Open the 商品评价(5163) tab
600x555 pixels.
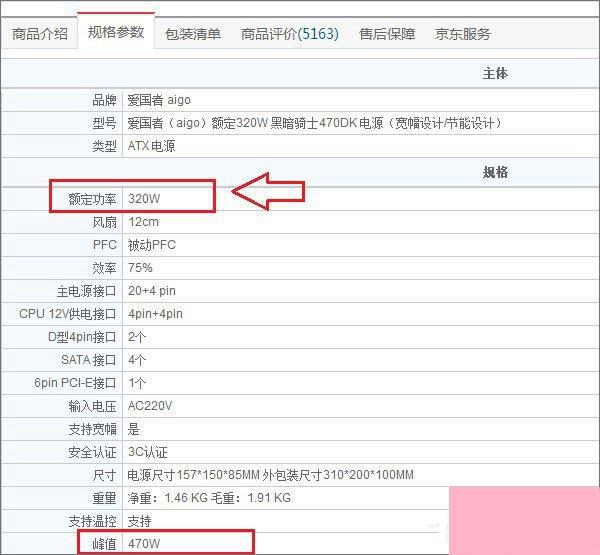pyautogui.click(x=290, y=34)
